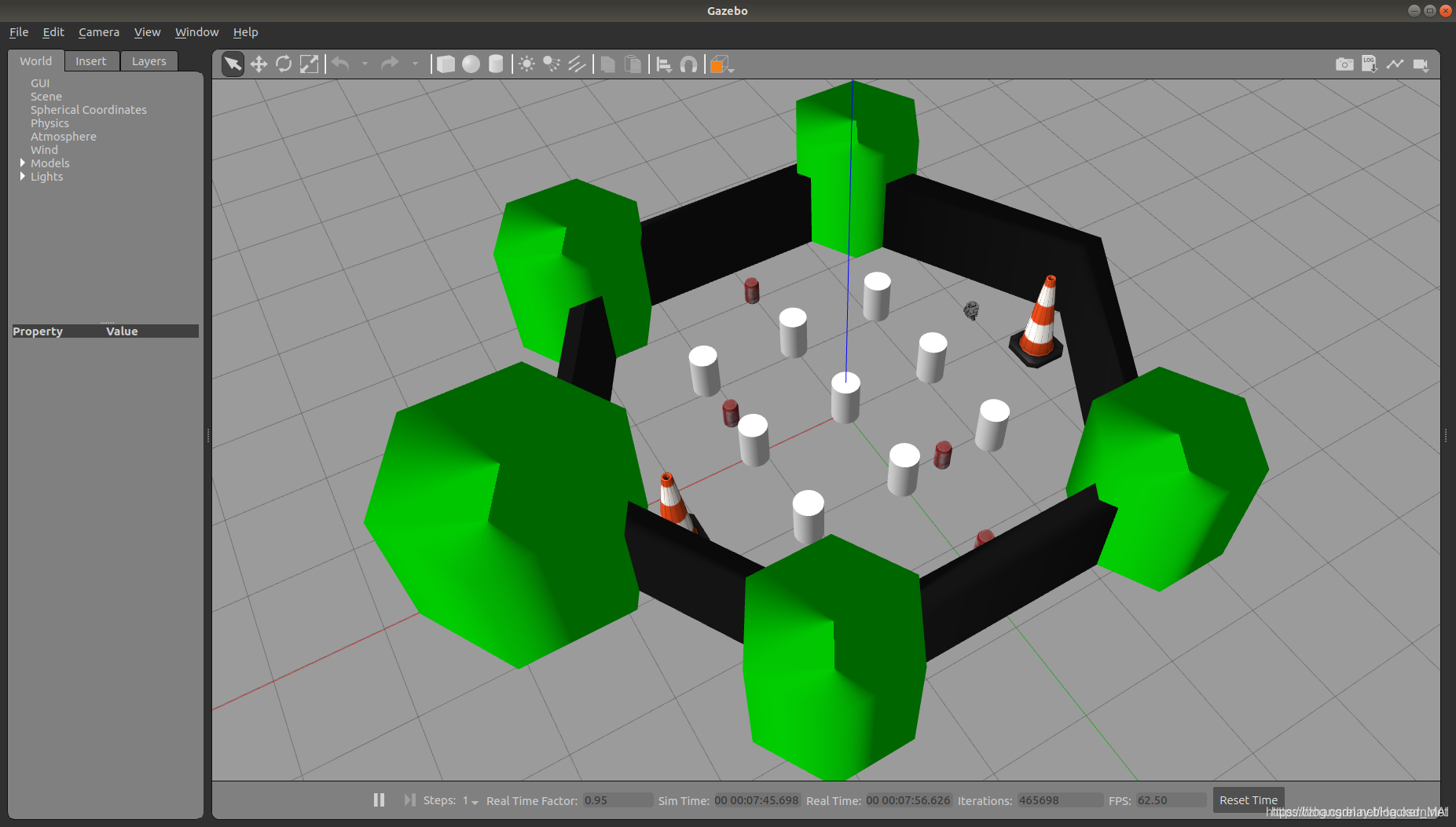Select GUI in the world tree
Screen dimensions: 1456x827
tap(40, 83)
